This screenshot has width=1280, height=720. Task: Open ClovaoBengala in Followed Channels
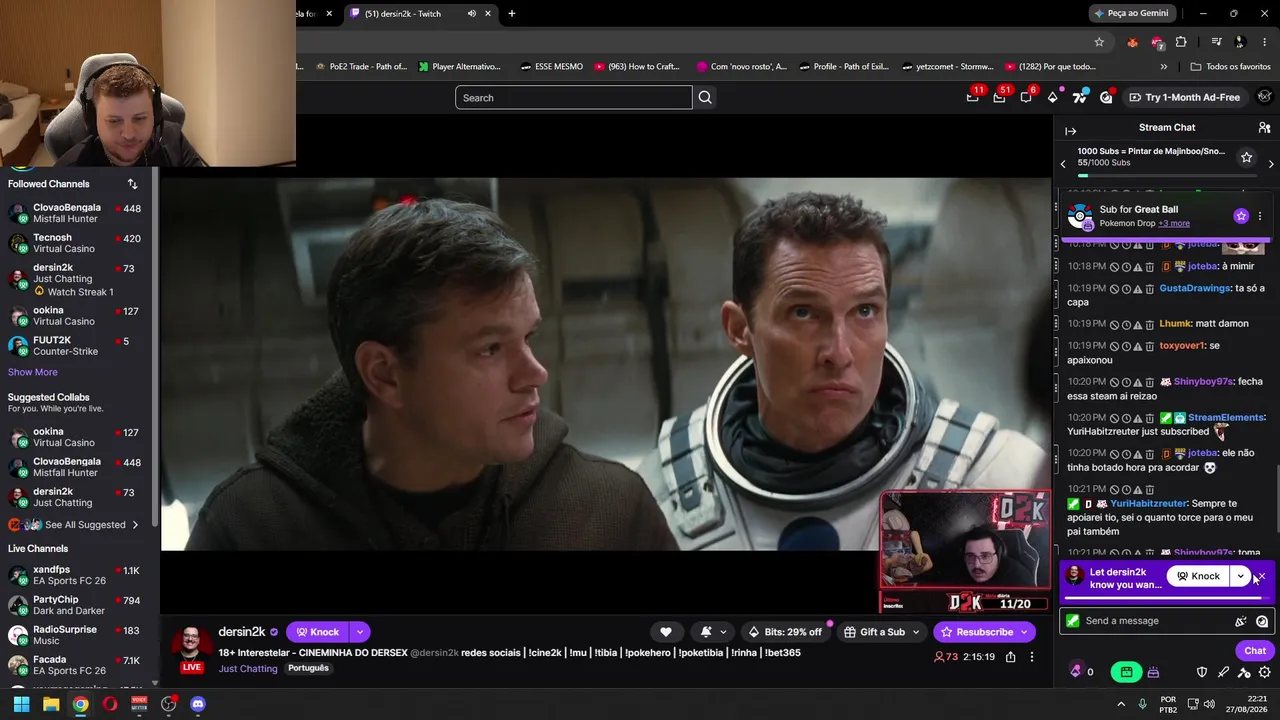[78, 213]
